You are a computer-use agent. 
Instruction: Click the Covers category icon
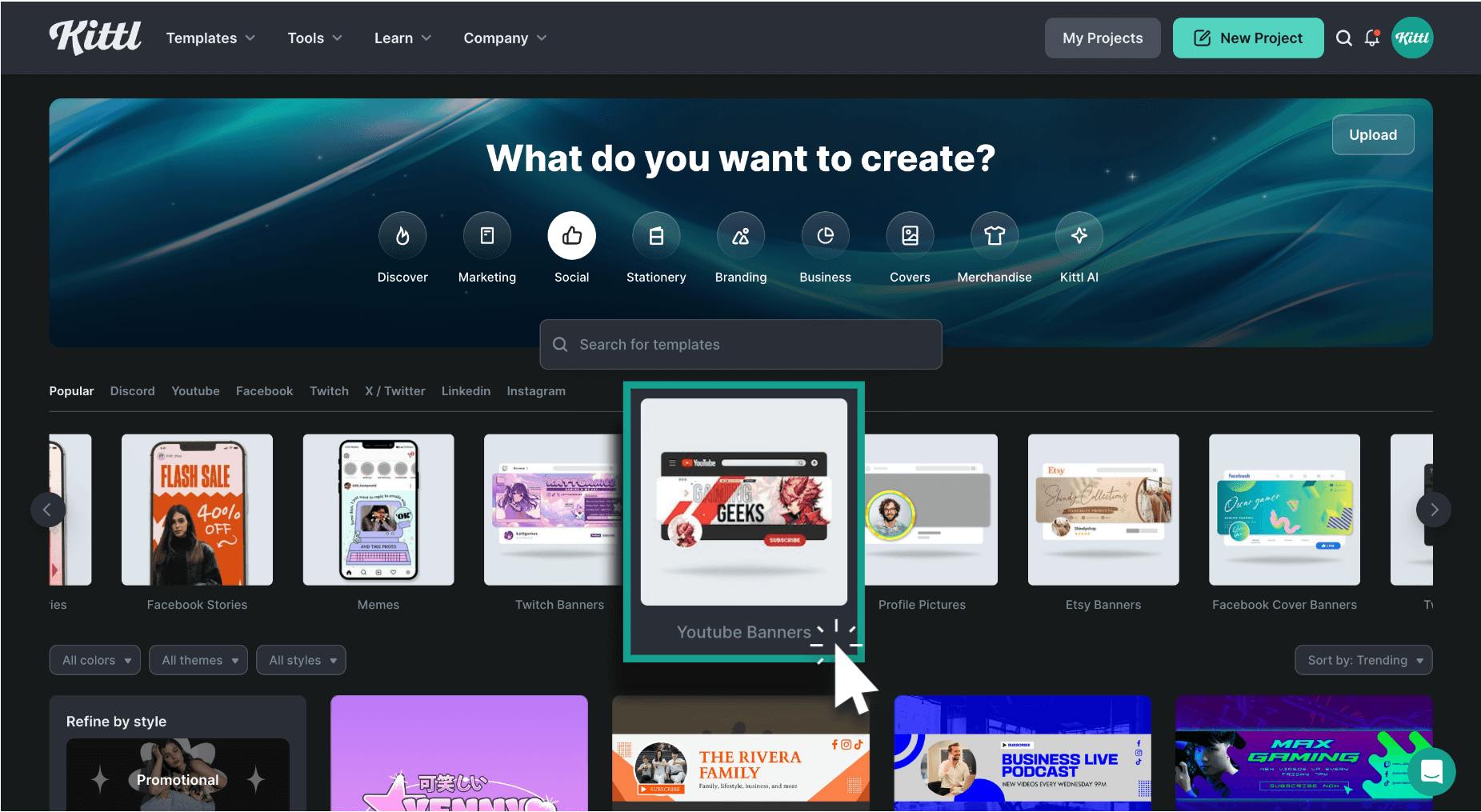tap(910, 235)
